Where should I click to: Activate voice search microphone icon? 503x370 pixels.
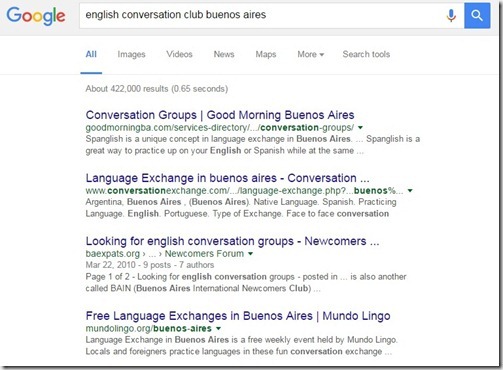tap(451, 15)
